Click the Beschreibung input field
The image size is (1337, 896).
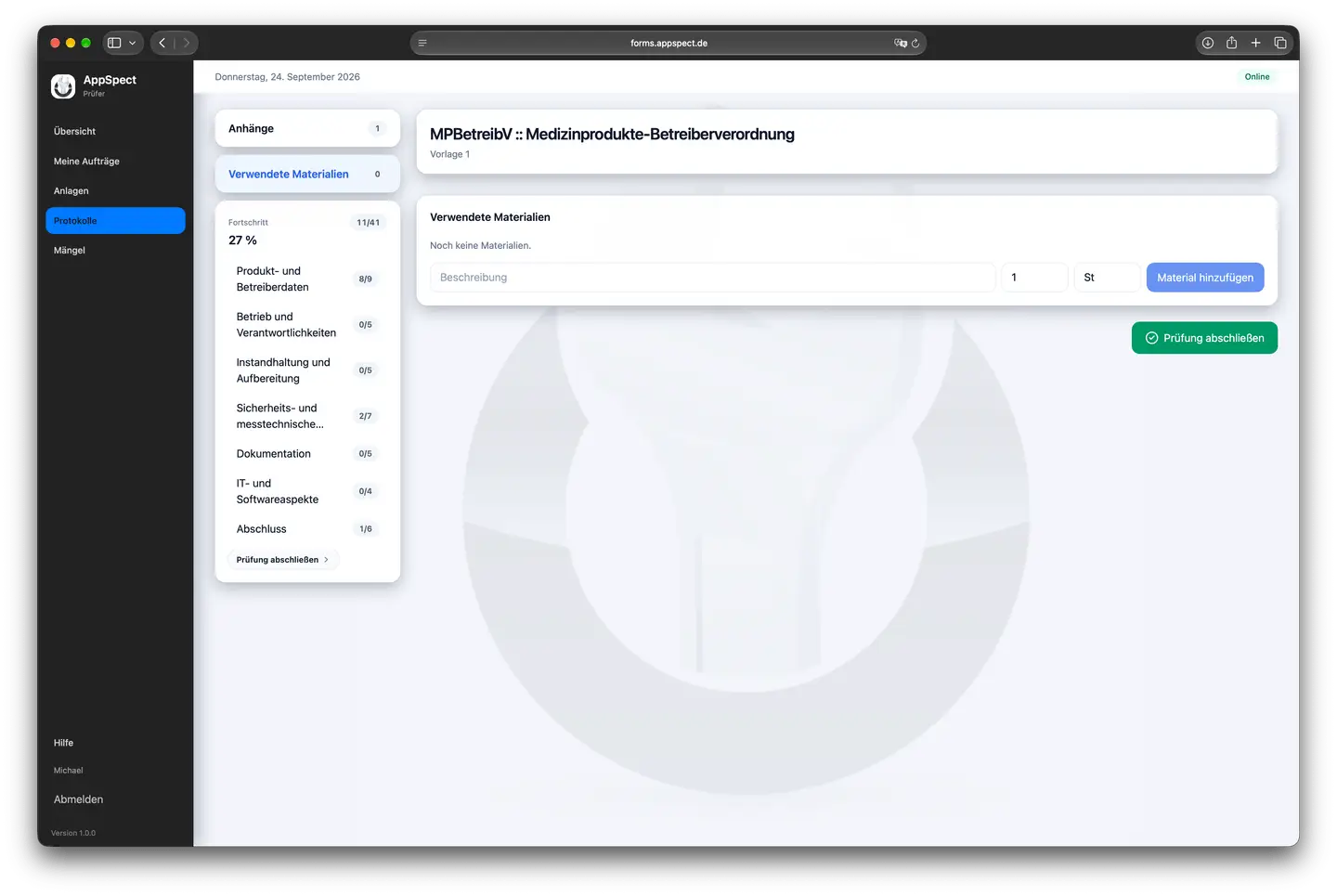coord(712,278)
